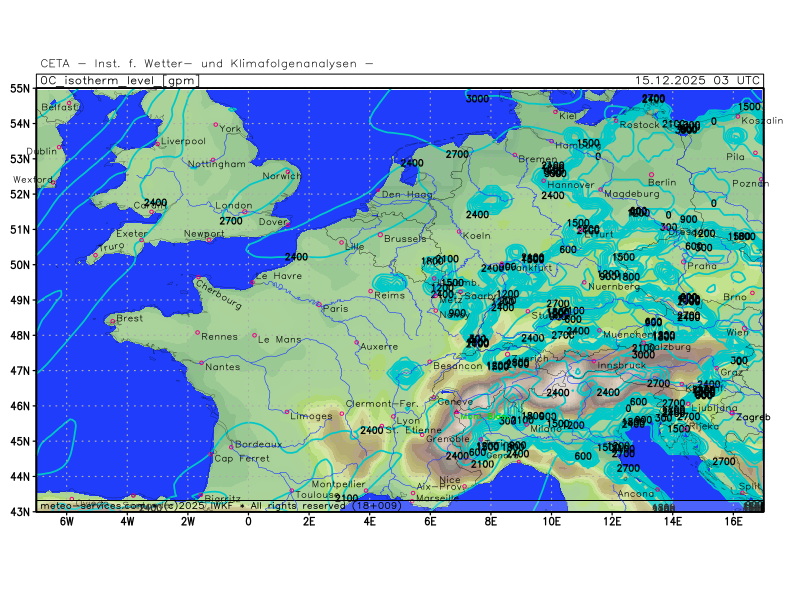Image resolution: width=800 pixels, height=600 pixels.
Task: Click the Ancona city label
Action: 636,494
